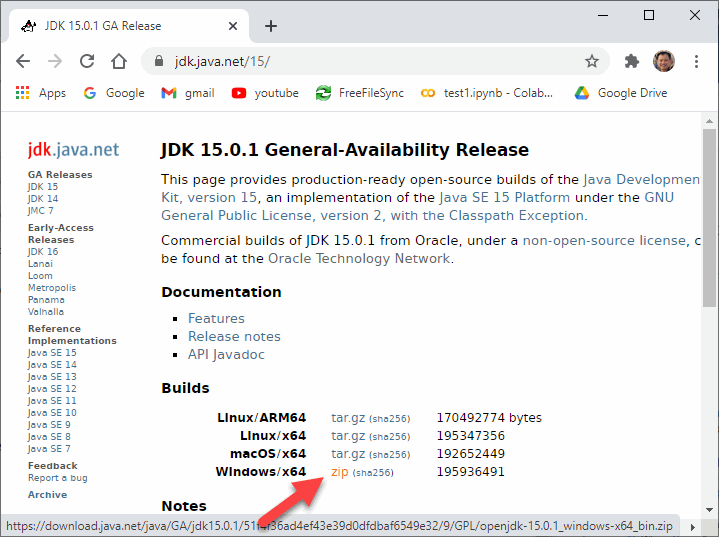Open sha256 for the Linux/ARM64 build
The image size is (719, 537).
390,419
